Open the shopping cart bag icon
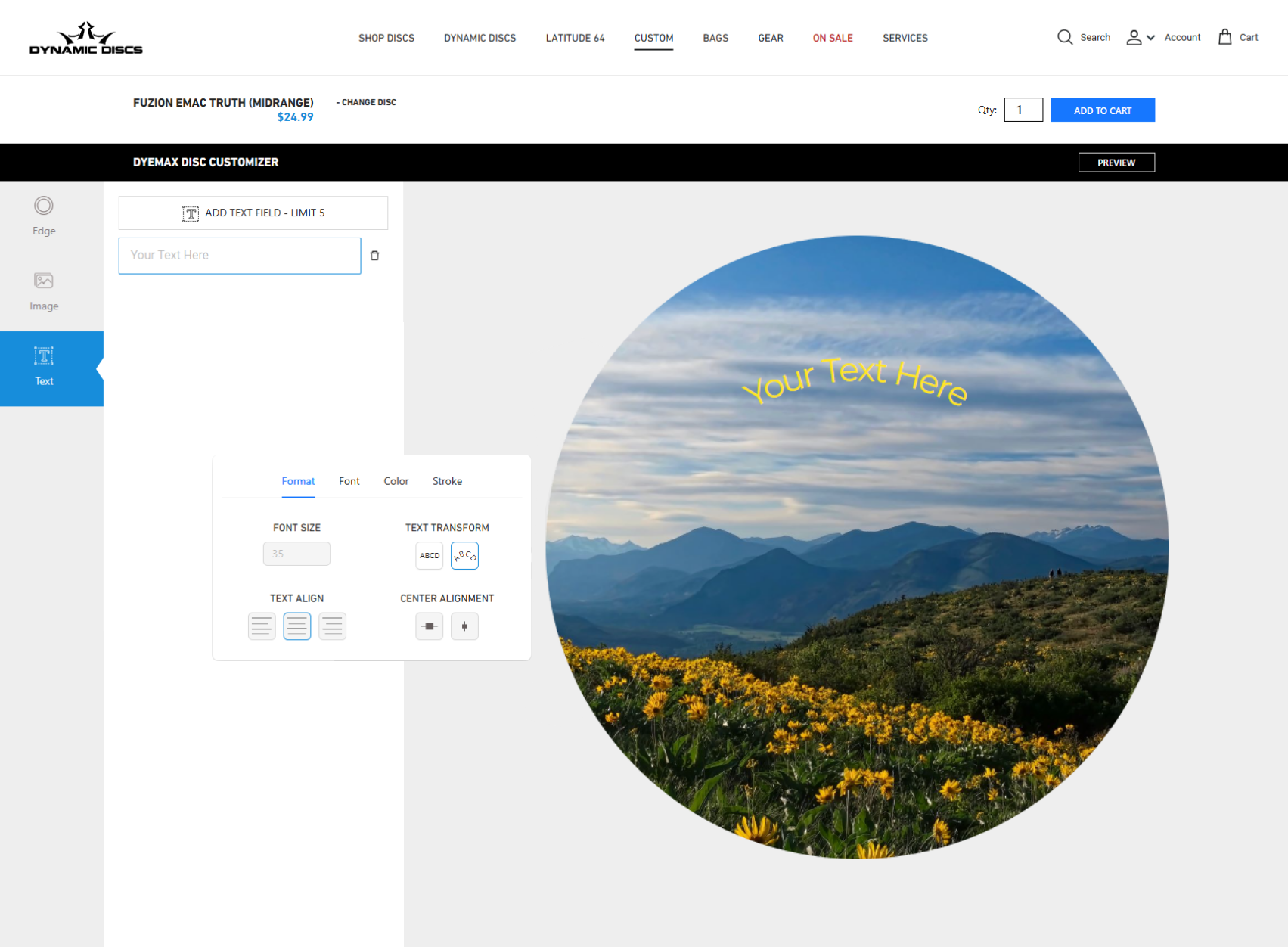1288x947 pixels. [x=1224, y=37]
